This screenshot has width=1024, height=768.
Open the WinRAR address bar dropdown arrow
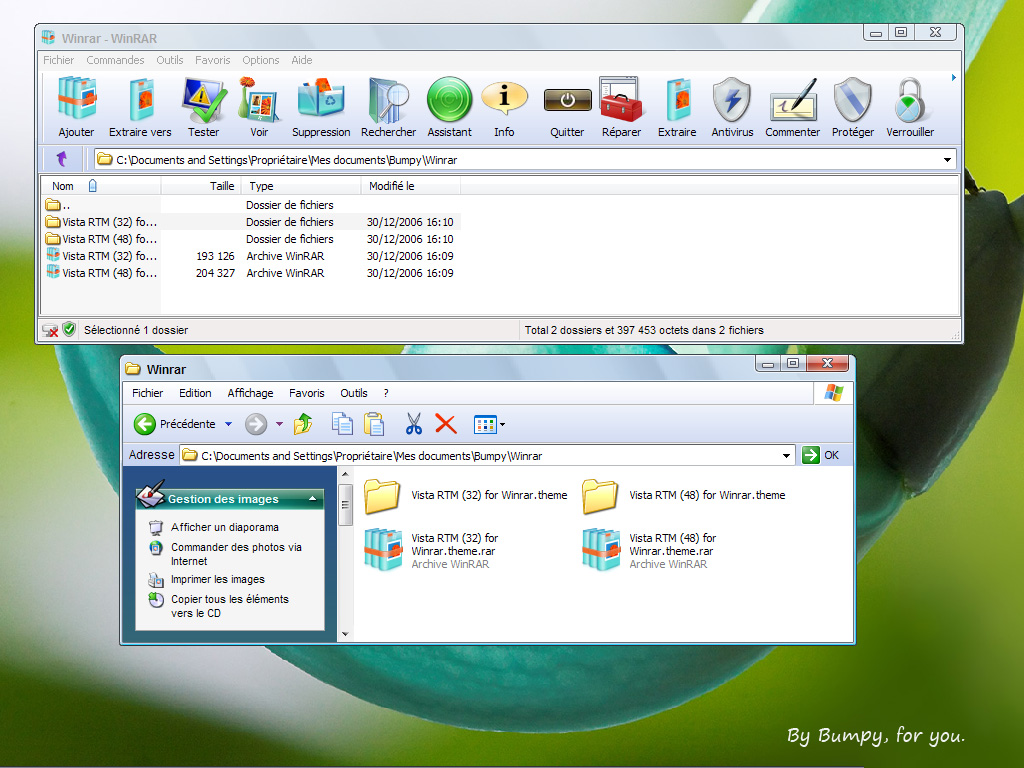click(x=946, y=158)
